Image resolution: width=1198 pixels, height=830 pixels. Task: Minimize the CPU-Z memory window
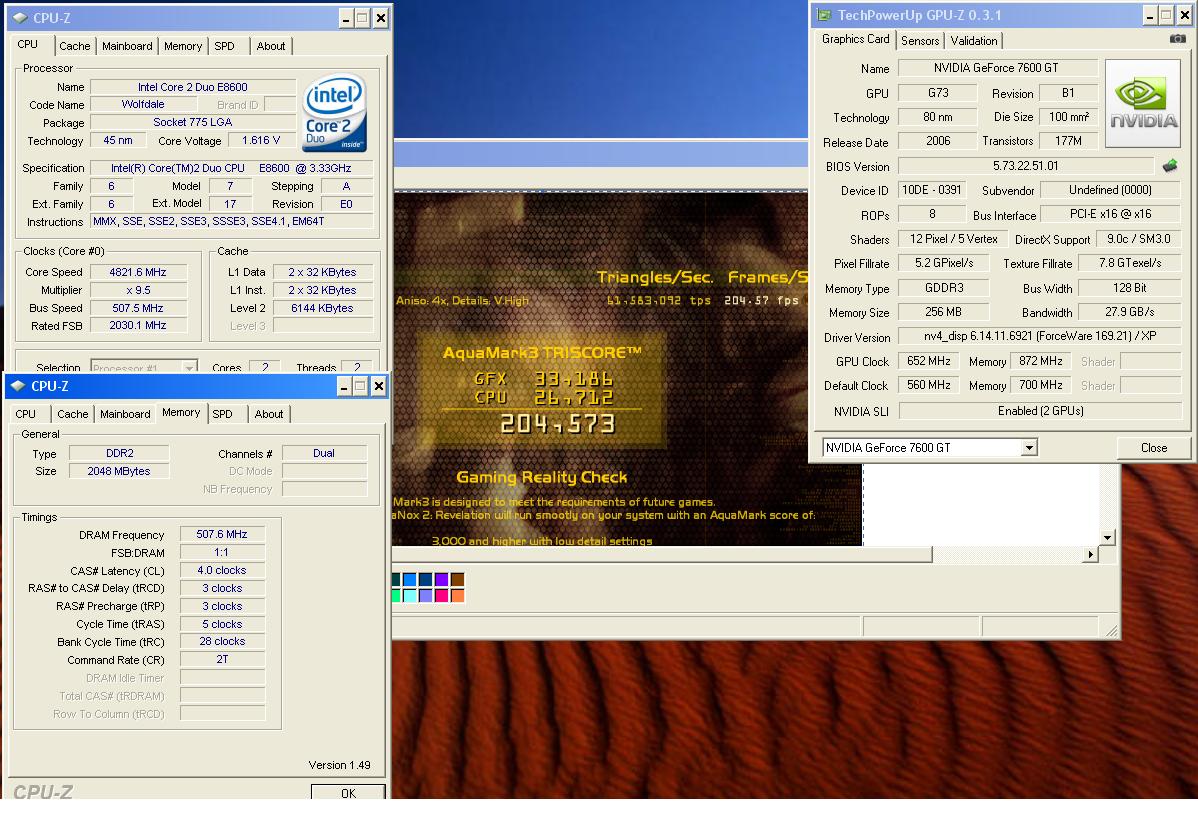[344, 387]
